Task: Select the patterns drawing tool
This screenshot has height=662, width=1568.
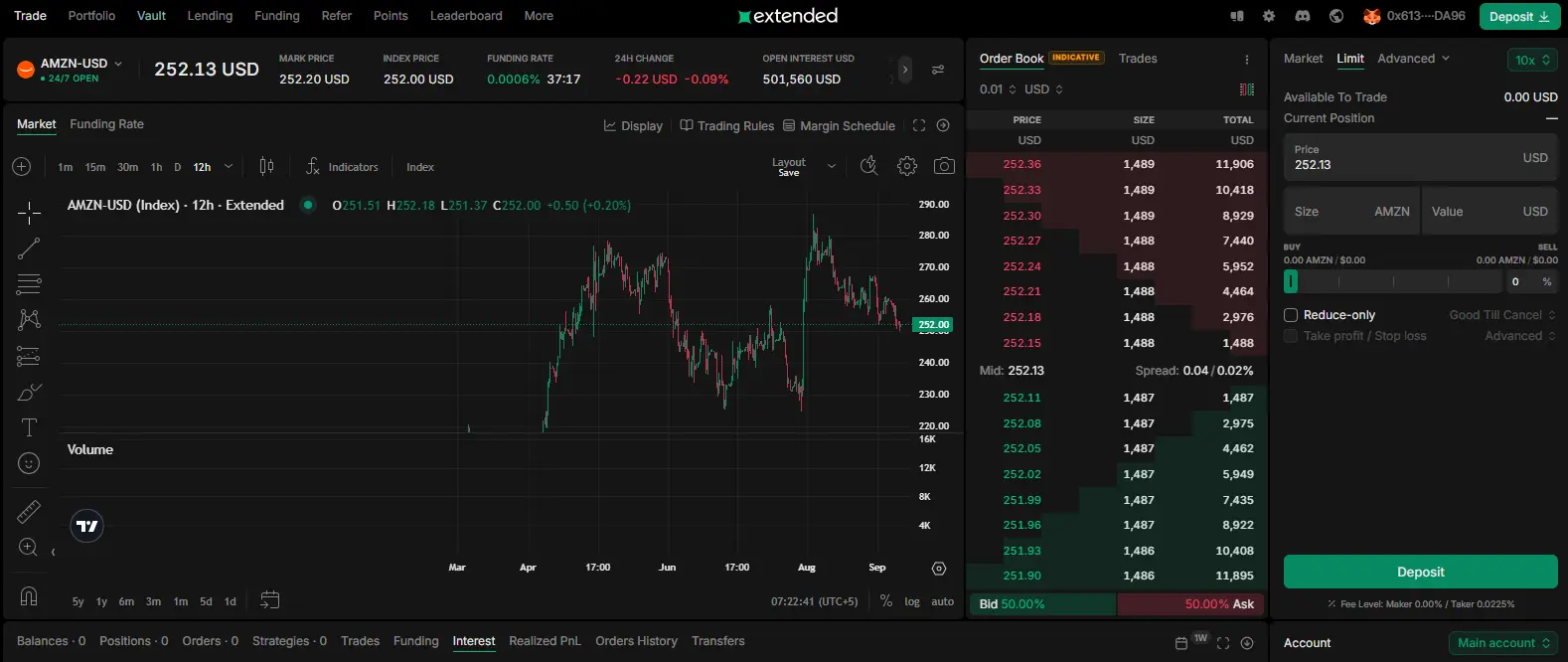Action: pyautogui.click(x=29, y=319)
